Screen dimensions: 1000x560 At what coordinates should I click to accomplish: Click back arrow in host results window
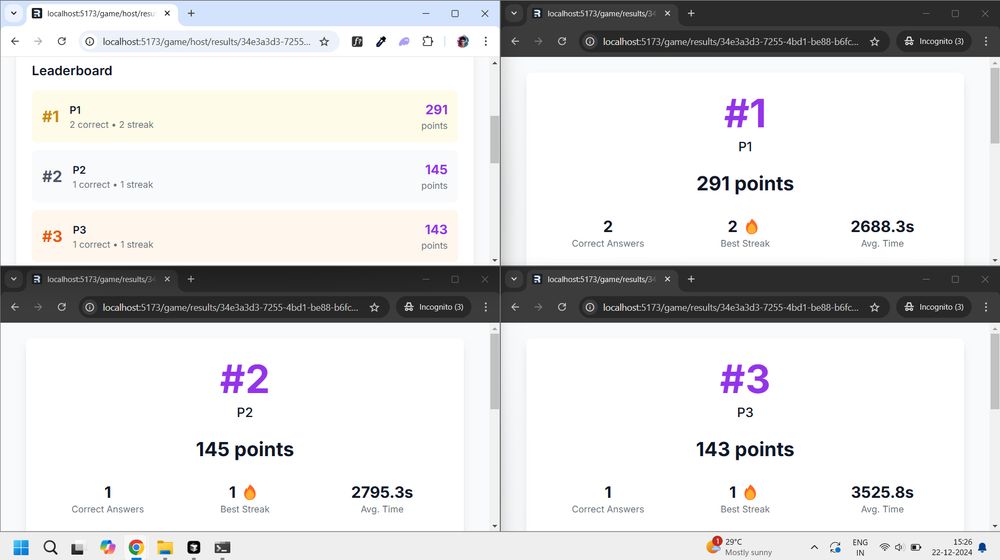point(15,41)
